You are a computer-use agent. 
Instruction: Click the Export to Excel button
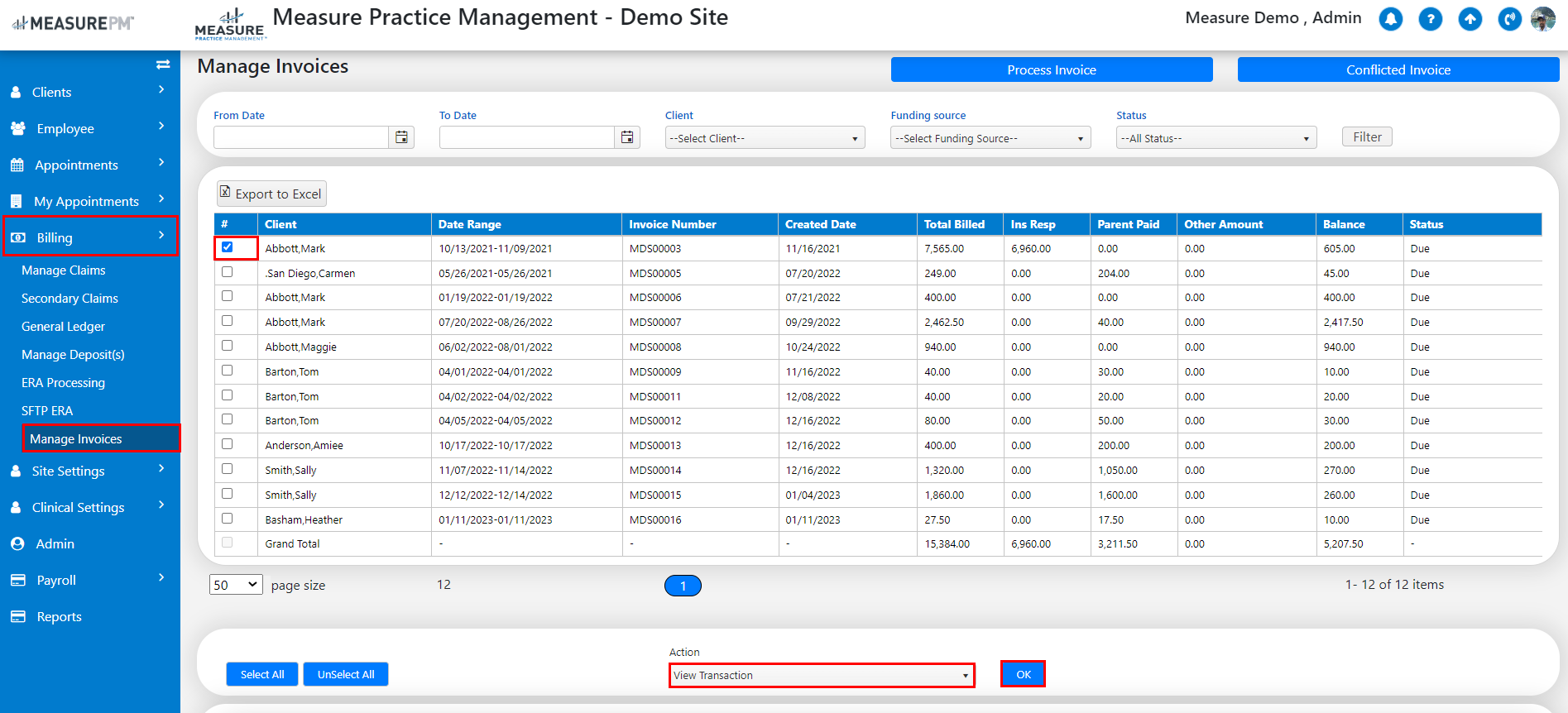tap(271, 194)
